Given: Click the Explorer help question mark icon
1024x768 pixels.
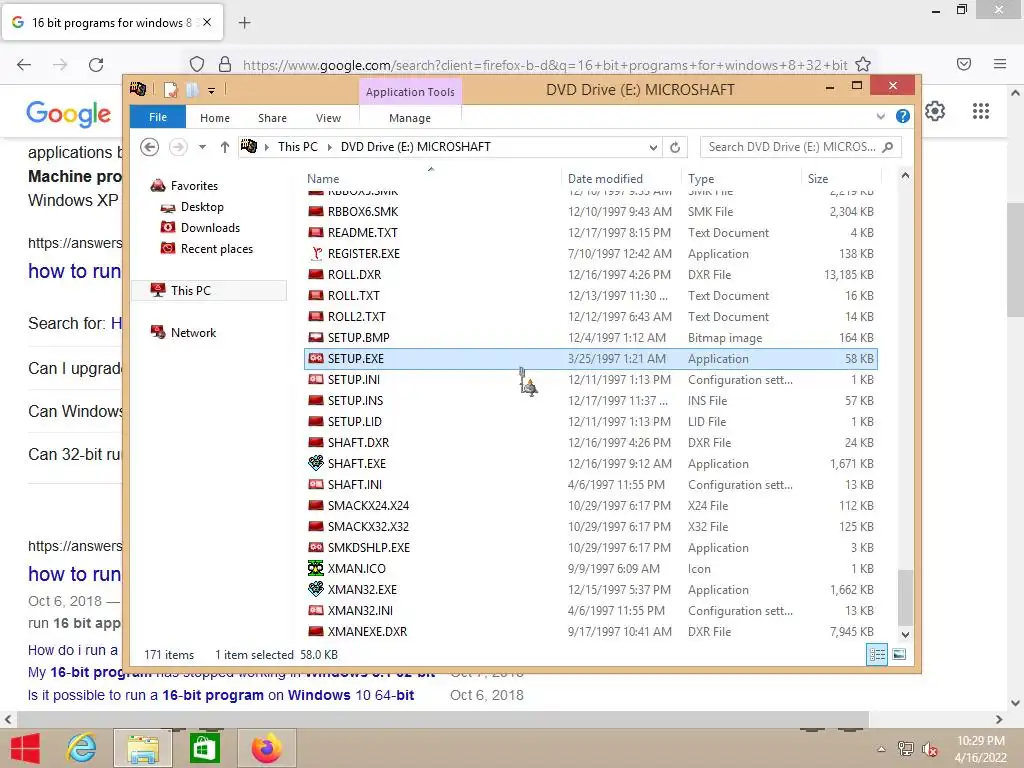Looking at the screenshot, I should [903, 116].
